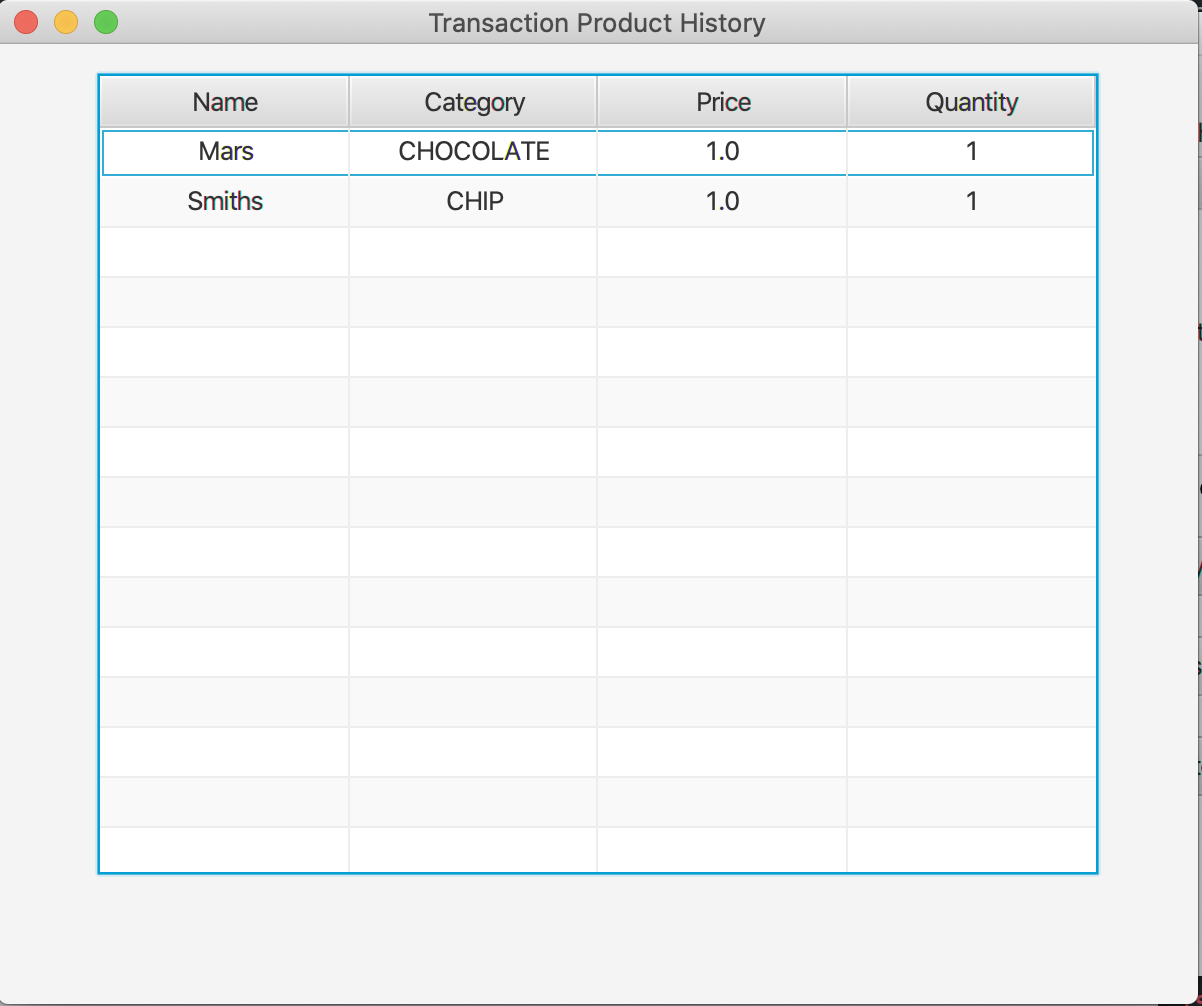Select the Quantity column header
The image size is (1202, 1006).
(971, 101)
